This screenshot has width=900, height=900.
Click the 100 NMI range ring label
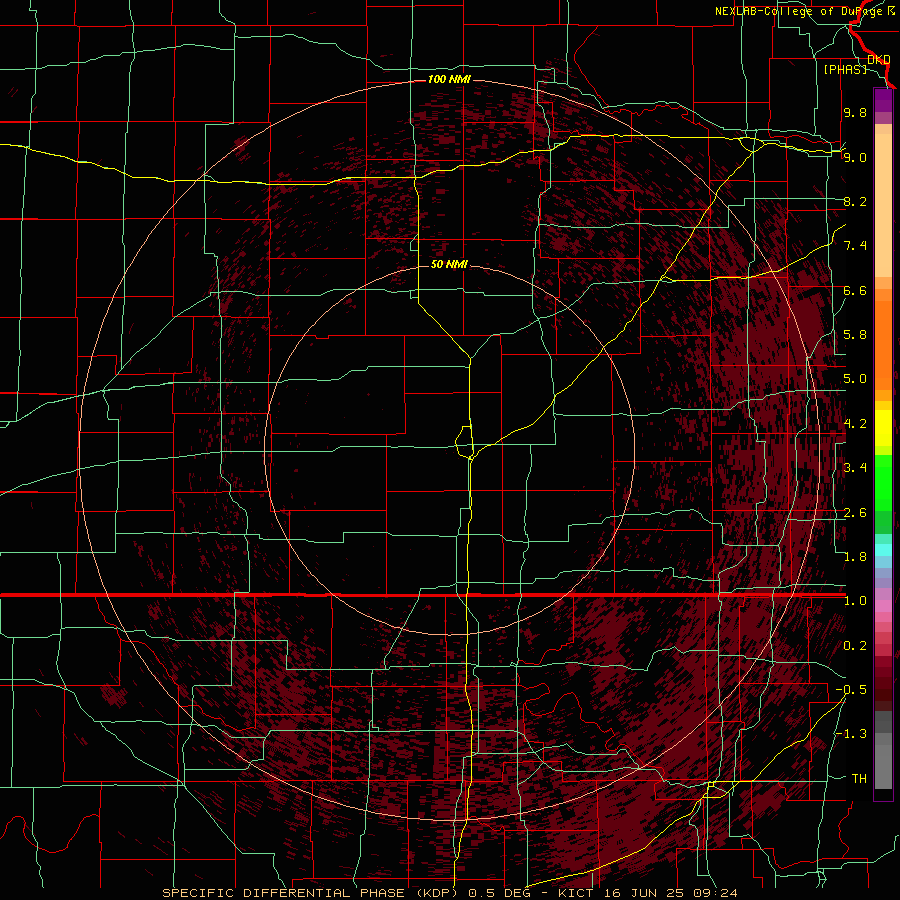pyautogui.click(x=449, y=79)
